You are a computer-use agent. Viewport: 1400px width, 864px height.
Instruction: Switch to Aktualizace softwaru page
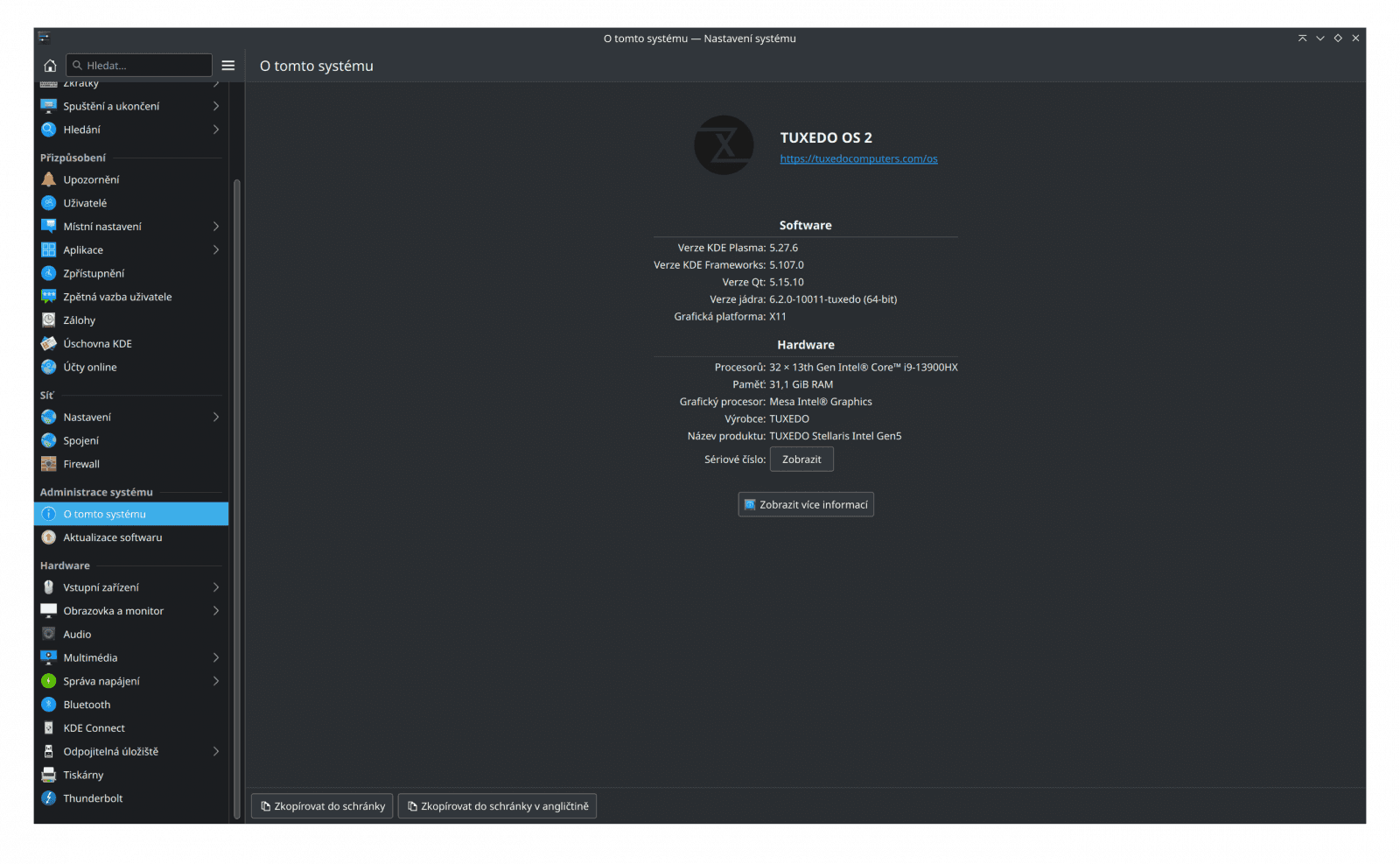click(x=112, y=537)
